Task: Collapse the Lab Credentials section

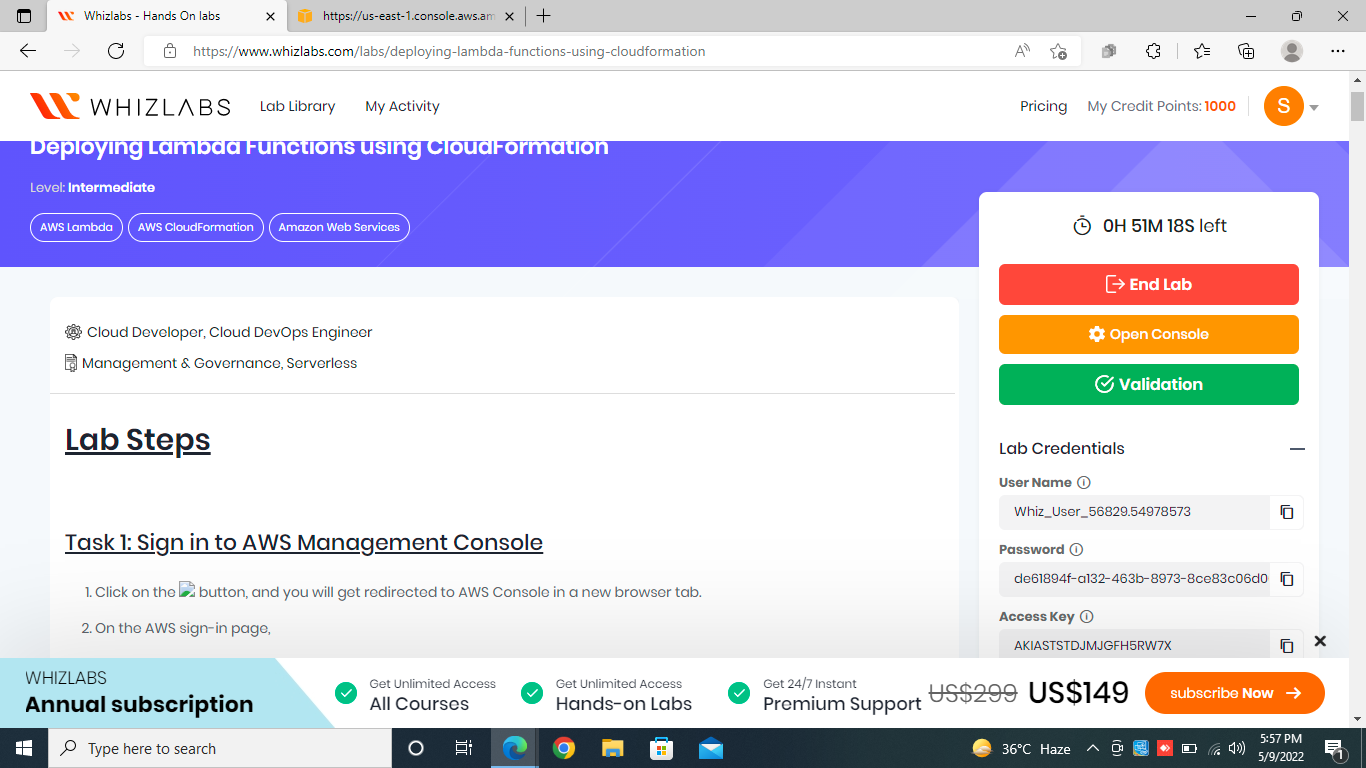Action: 1298,448
